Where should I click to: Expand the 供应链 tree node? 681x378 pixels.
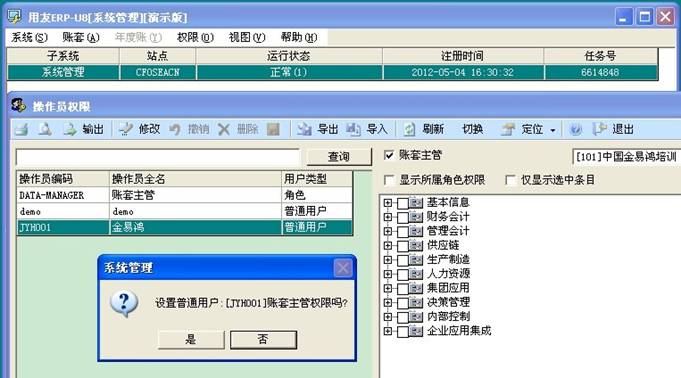387,245
